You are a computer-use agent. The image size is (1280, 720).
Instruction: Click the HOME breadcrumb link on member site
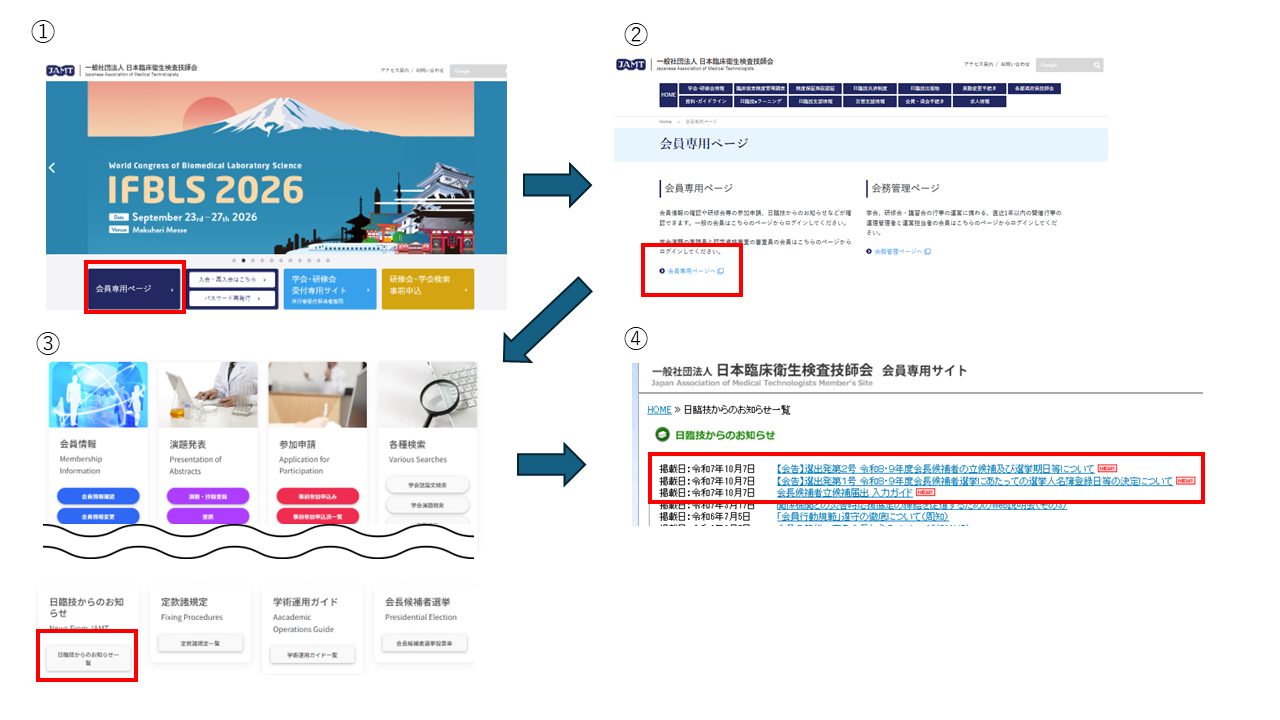point(659,410)
